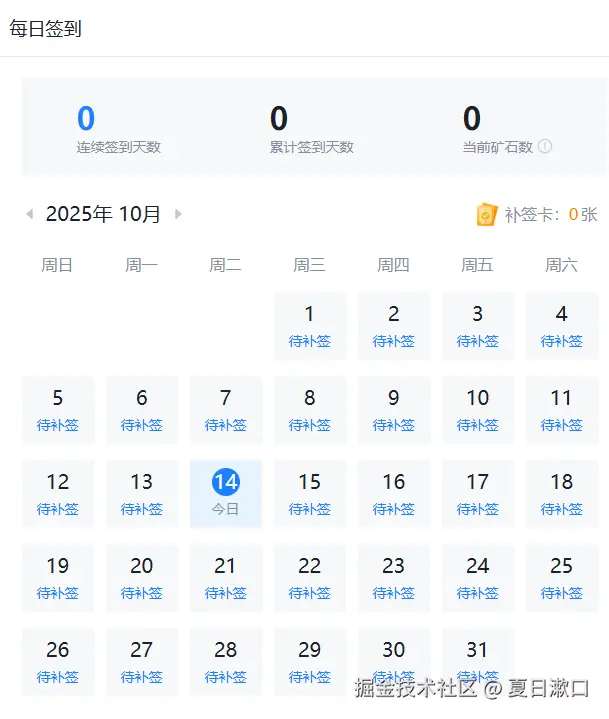This screenshot has height=719, width=609.
Task: Click the info icon beside 当前矿石数
Action: [x=545, y=147]
